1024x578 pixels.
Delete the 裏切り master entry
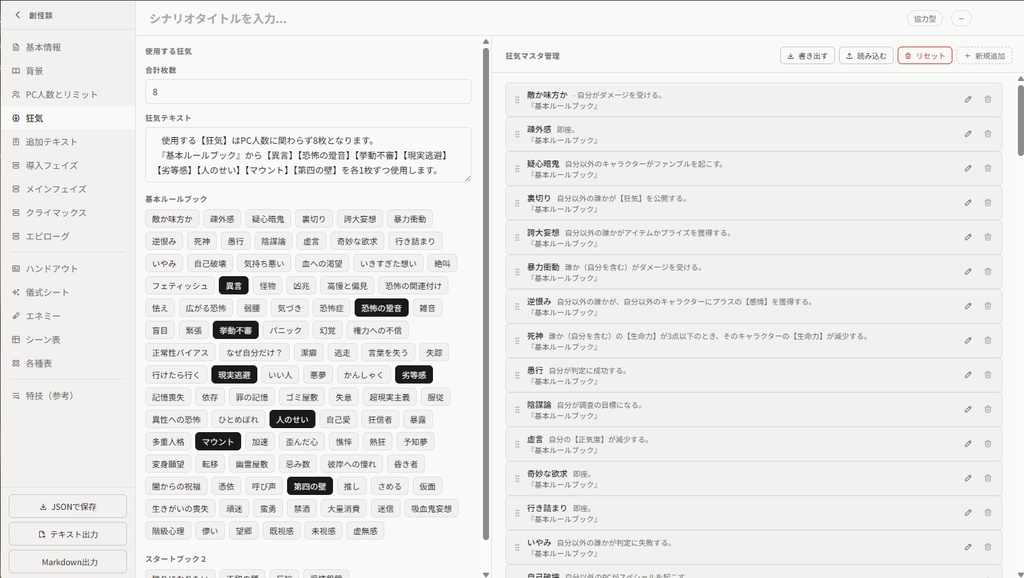coord(987,203)
